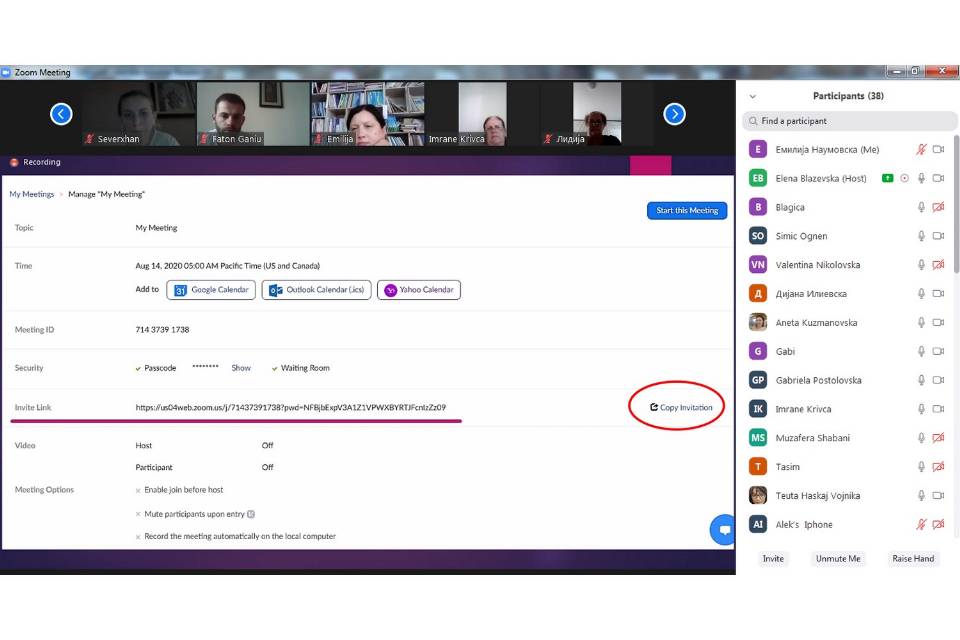960x640 pixels.
Task: Add meeting to Google Calendar
Action: [211, 290]
